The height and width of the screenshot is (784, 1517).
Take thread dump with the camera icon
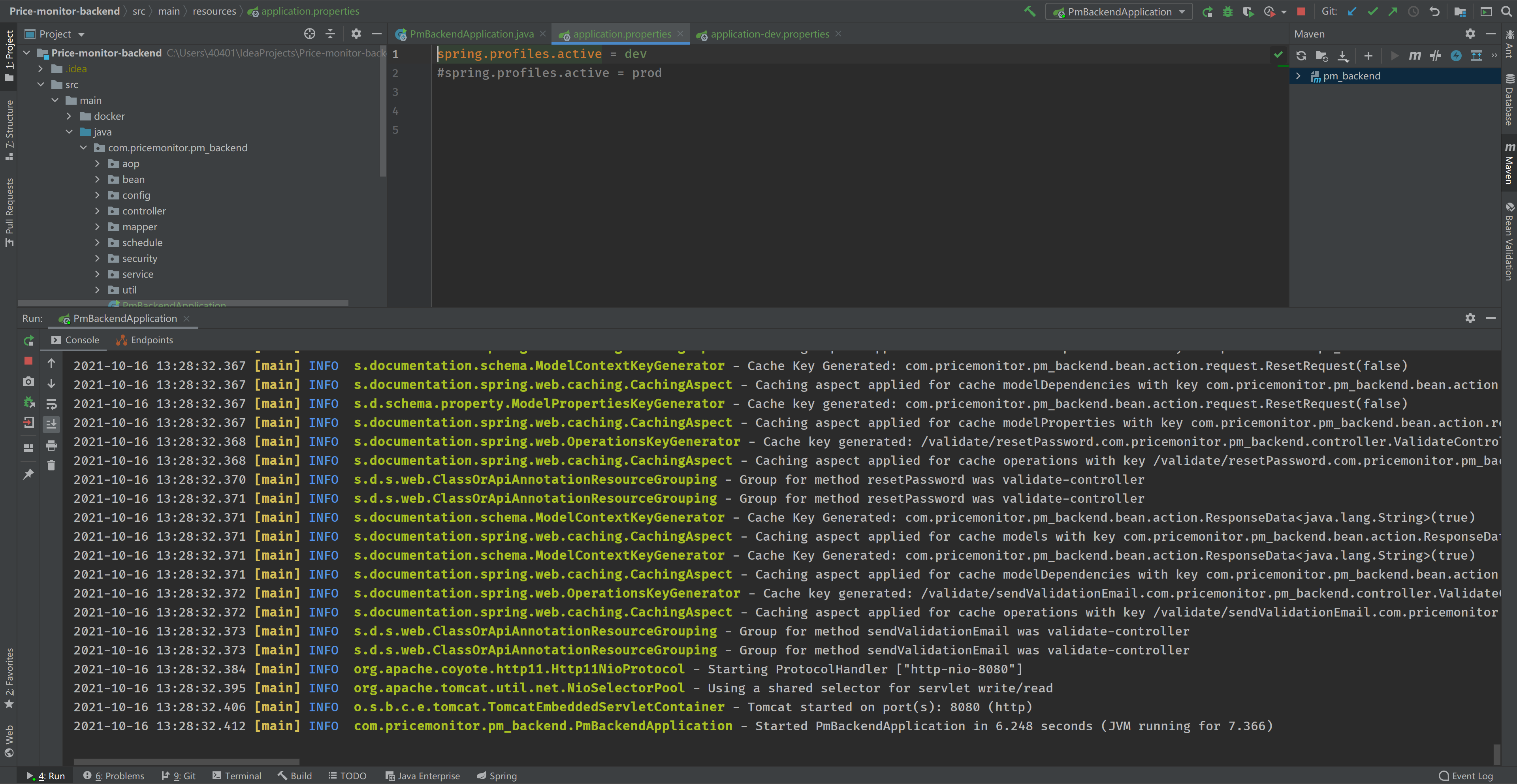pyautogui.click(x=28, y=382)
